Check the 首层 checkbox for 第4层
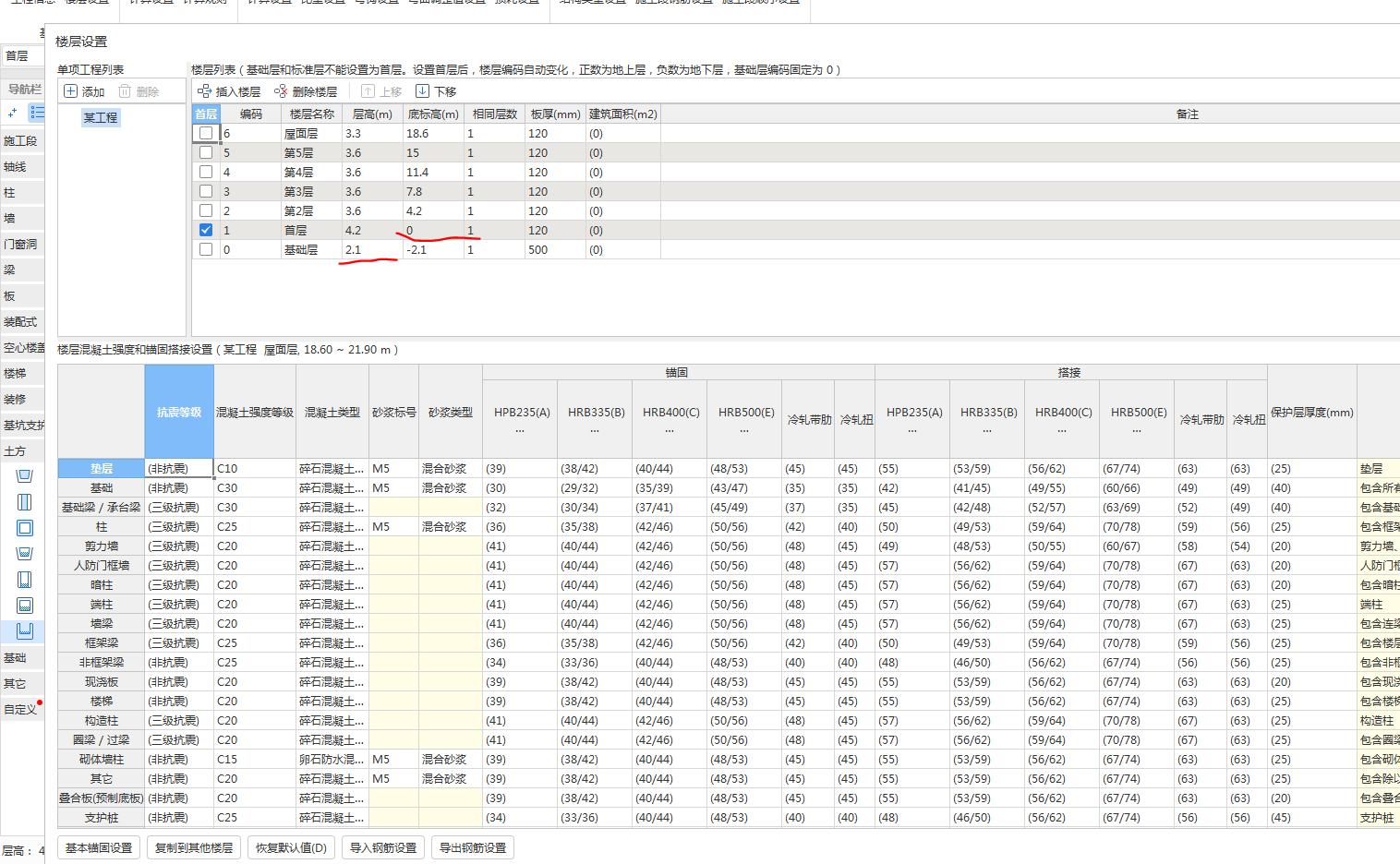The image size is (1400, 864). (x=206, y=172)
